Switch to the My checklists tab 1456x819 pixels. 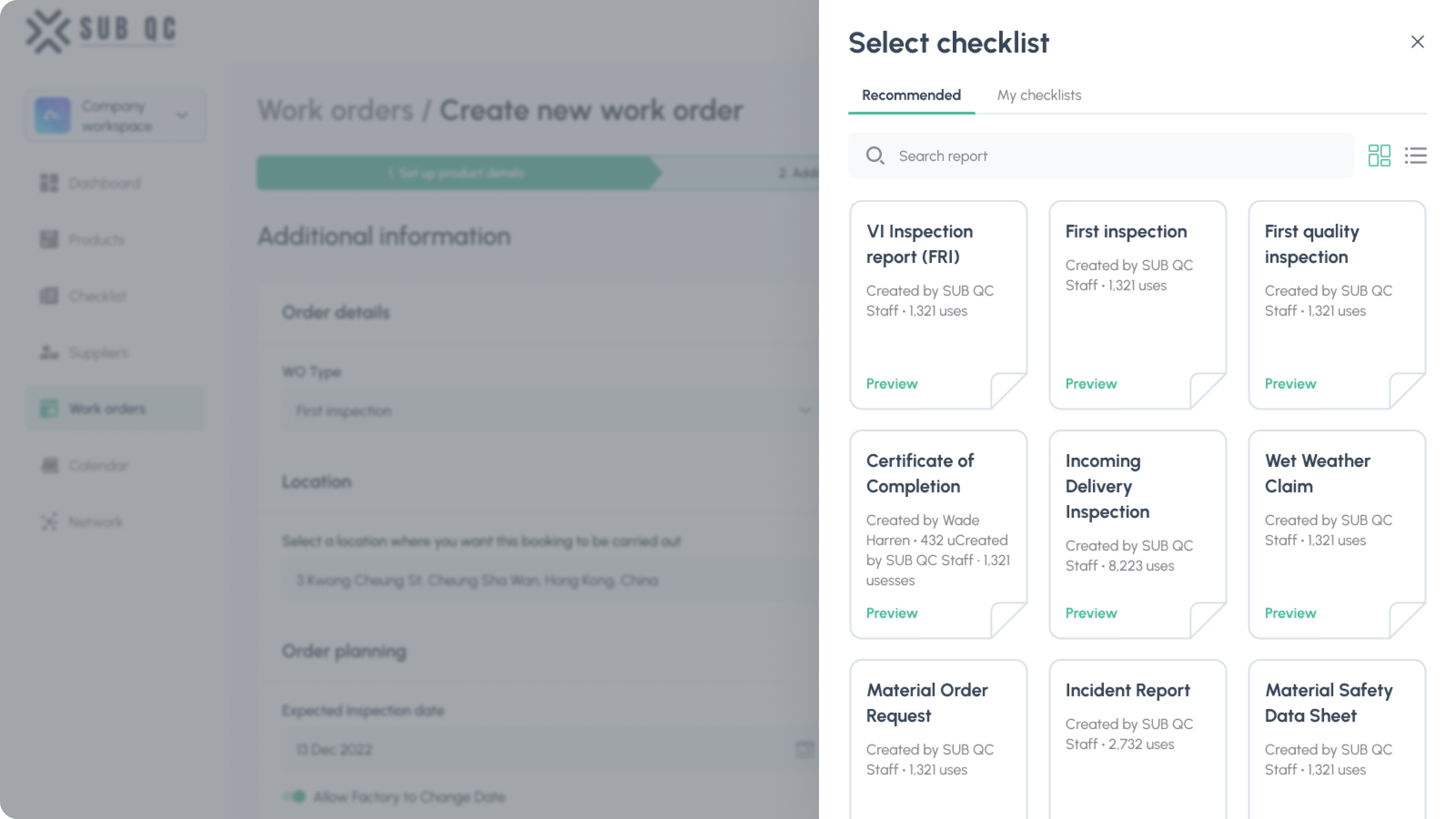tap(1039, 95)
